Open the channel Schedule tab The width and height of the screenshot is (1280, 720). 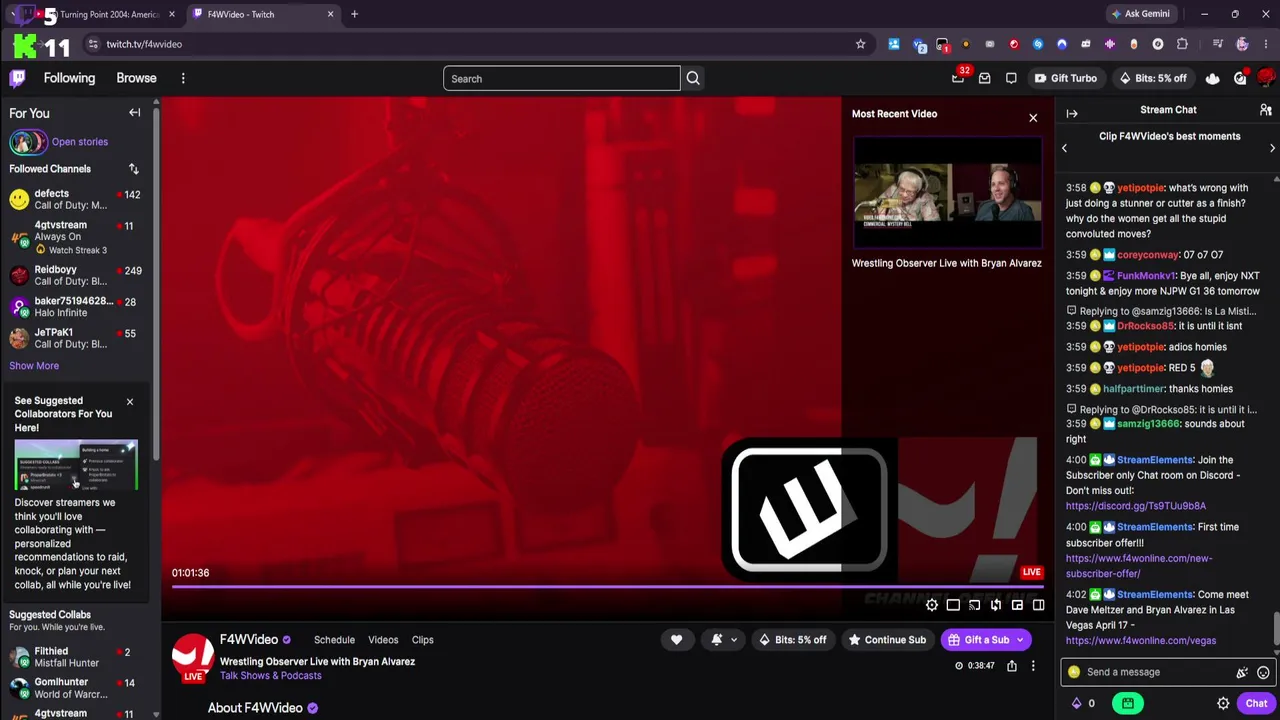coord(334,640)
